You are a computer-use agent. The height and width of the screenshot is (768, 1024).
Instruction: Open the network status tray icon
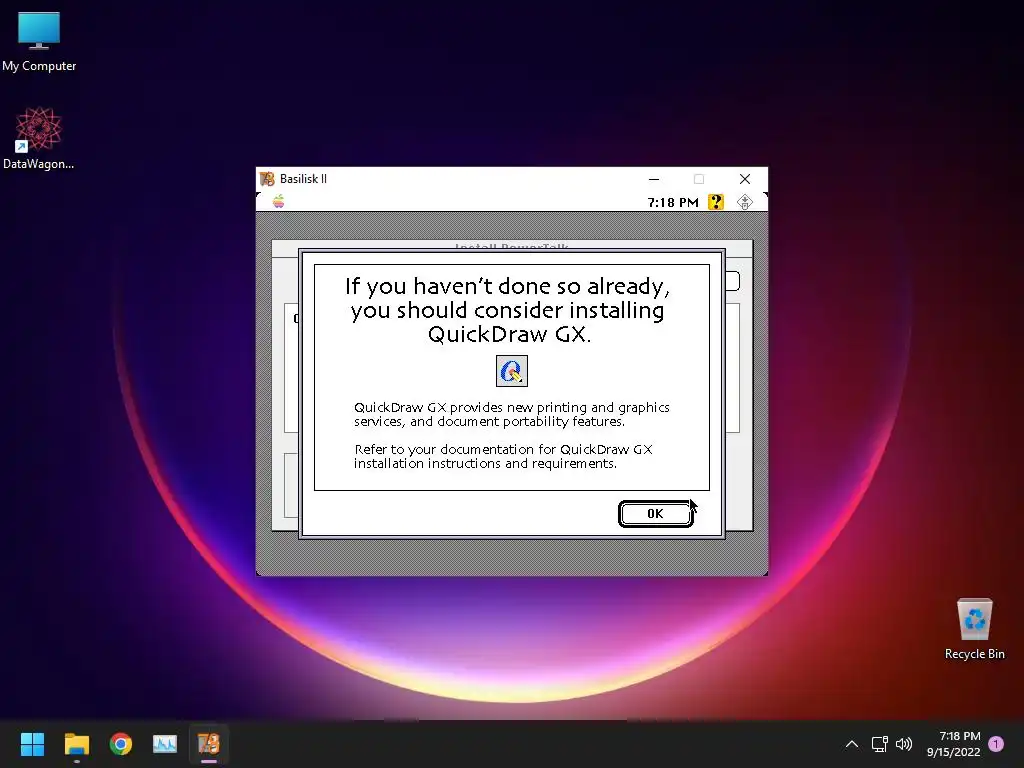[x=880, y=744]
